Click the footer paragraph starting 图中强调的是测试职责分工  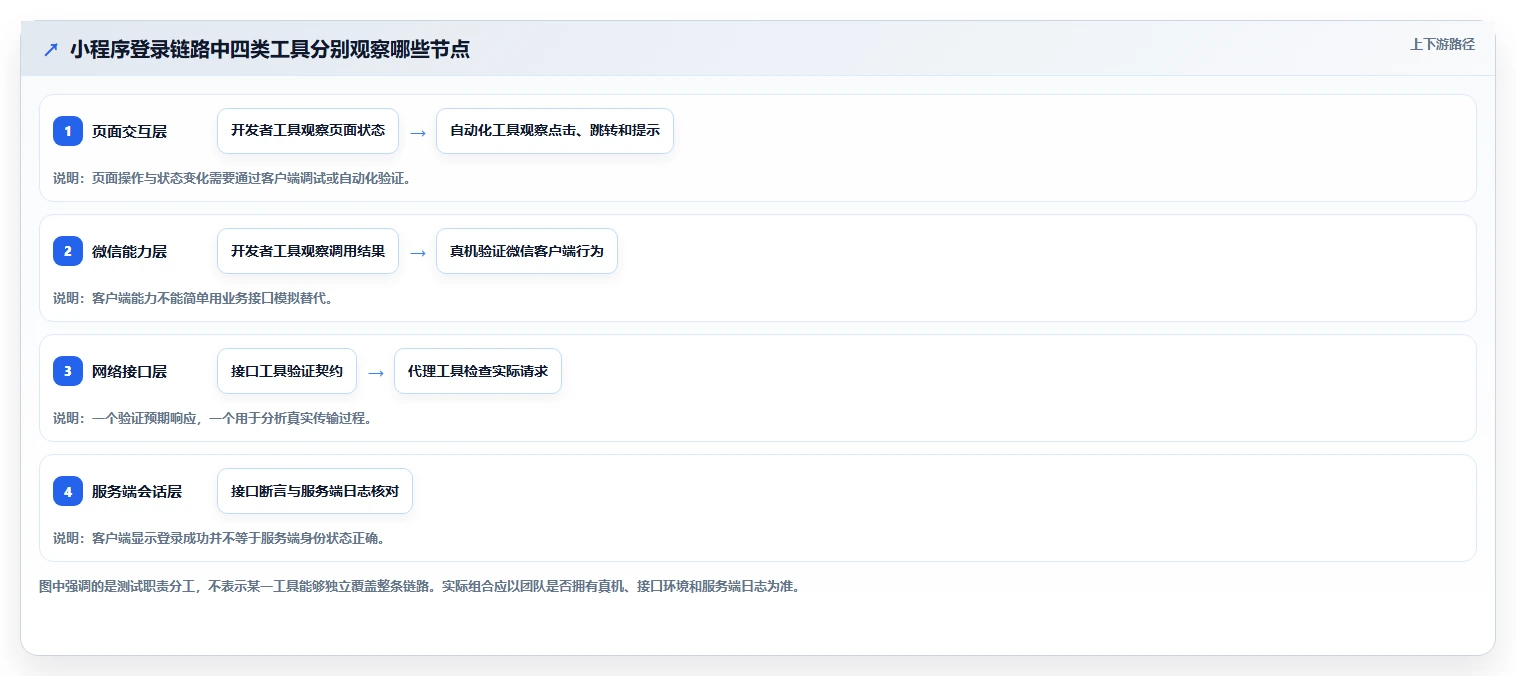tap(419, 586)
